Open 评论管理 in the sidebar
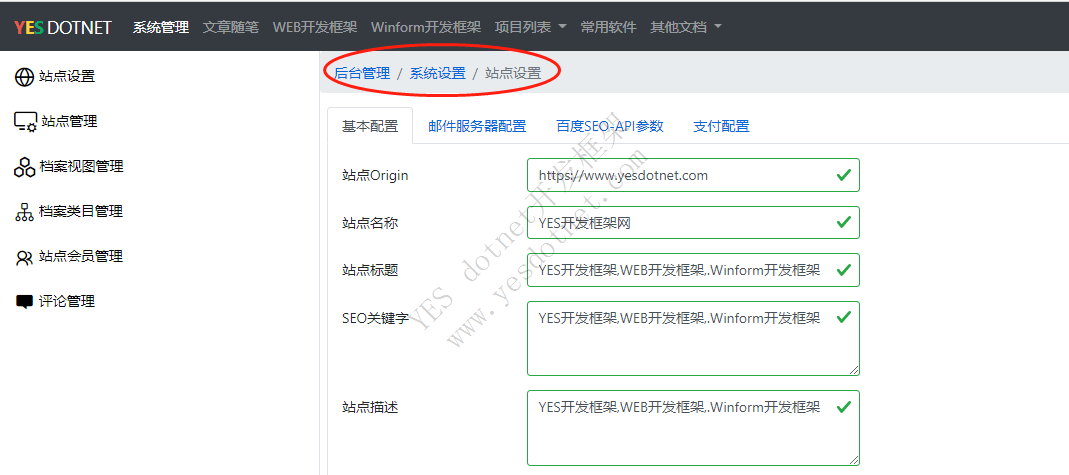This screenshot has height=475, width=1069. click(x=67, y=301)
